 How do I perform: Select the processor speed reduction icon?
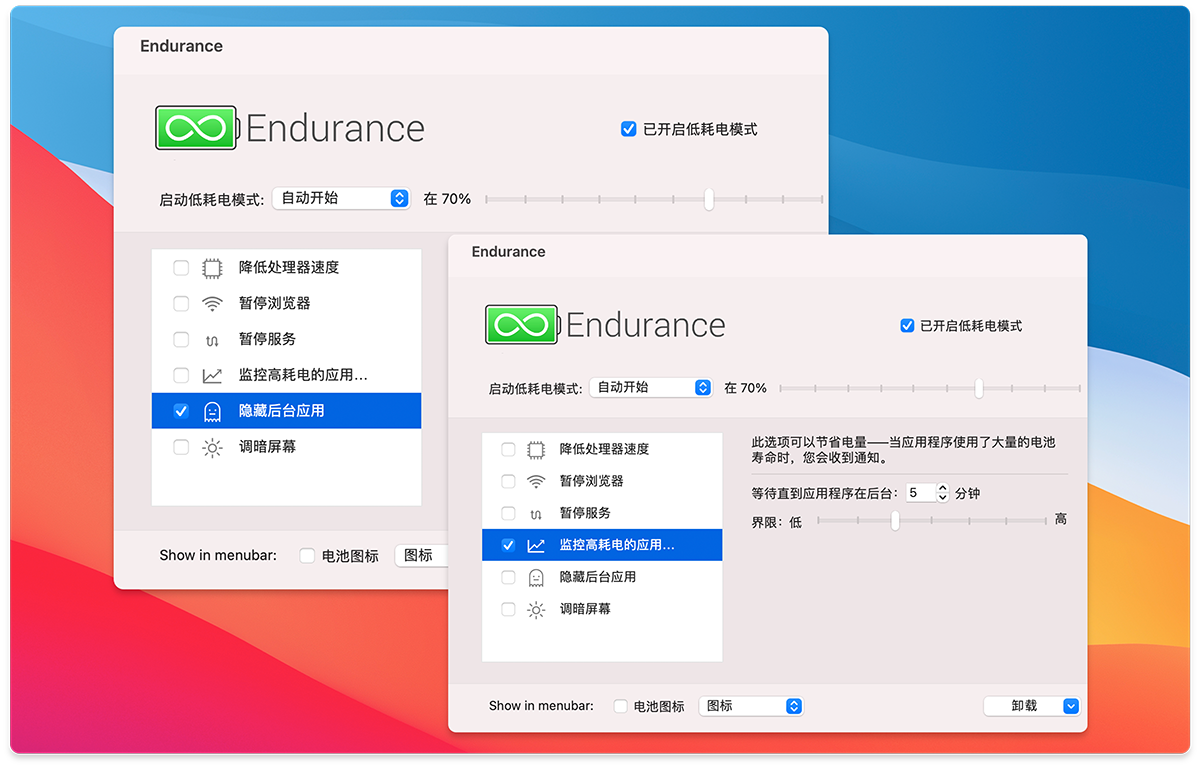(x=536, y=449)
